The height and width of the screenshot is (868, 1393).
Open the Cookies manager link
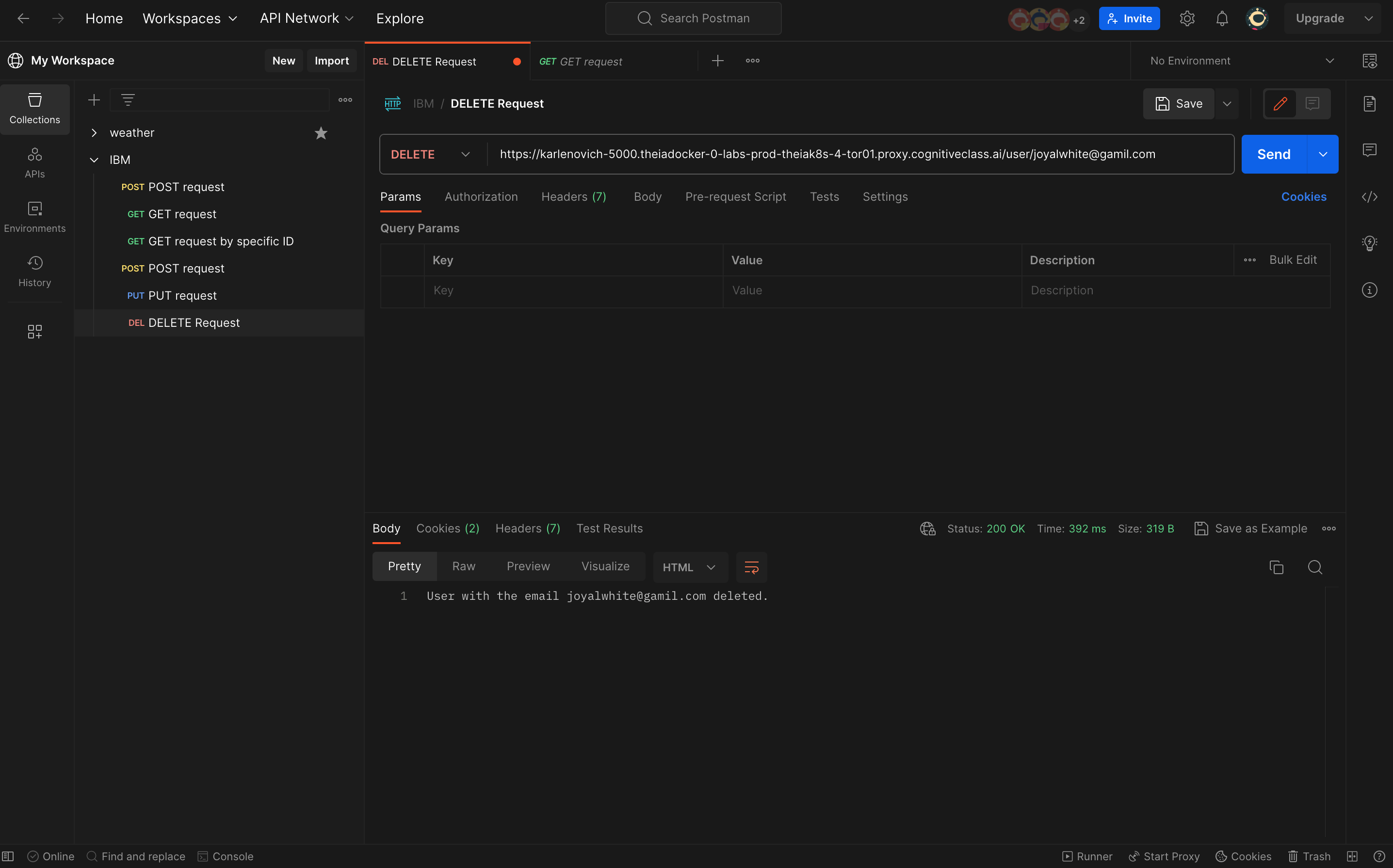(1304, 196)
